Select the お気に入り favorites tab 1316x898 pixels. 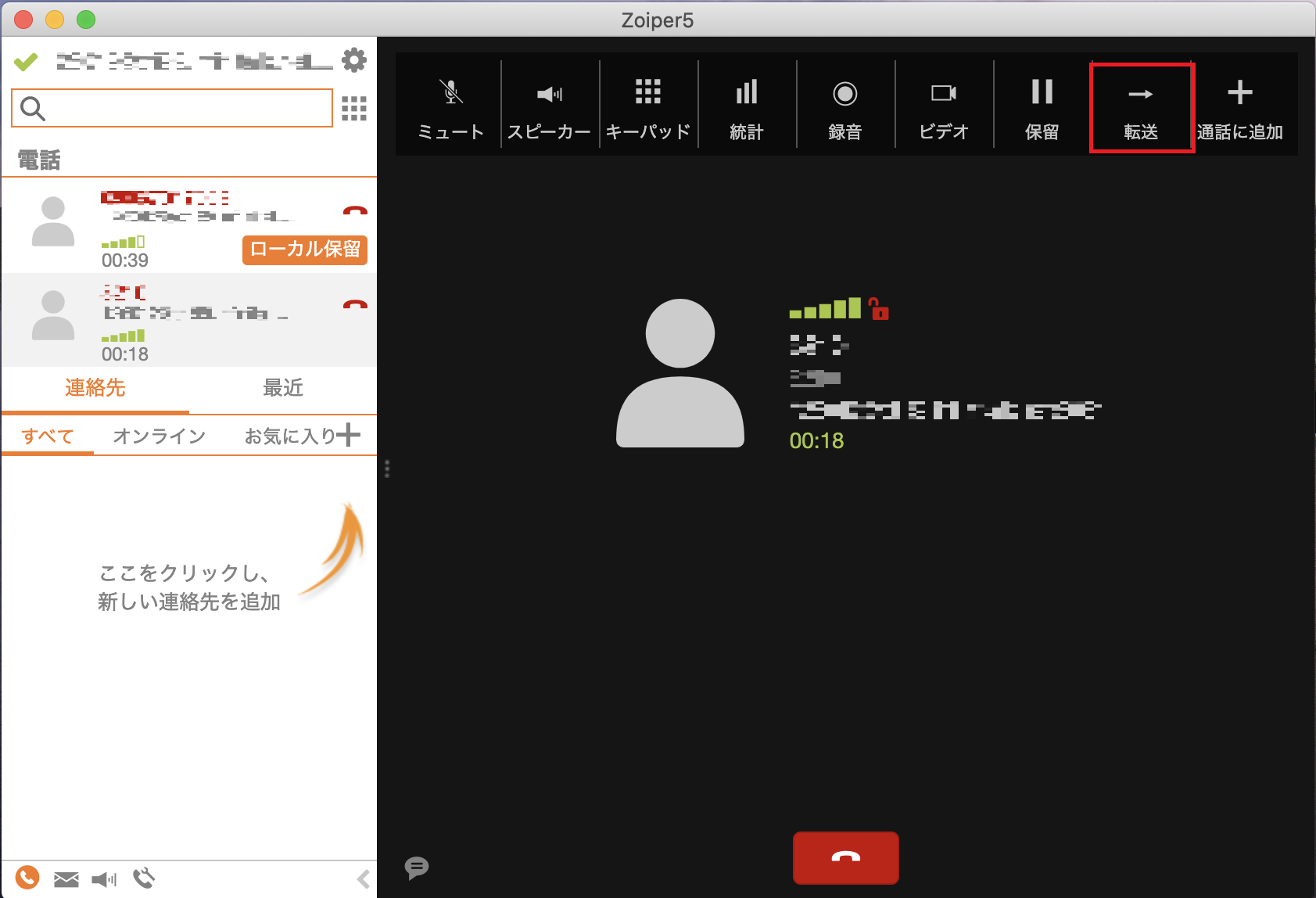point(289,436)
